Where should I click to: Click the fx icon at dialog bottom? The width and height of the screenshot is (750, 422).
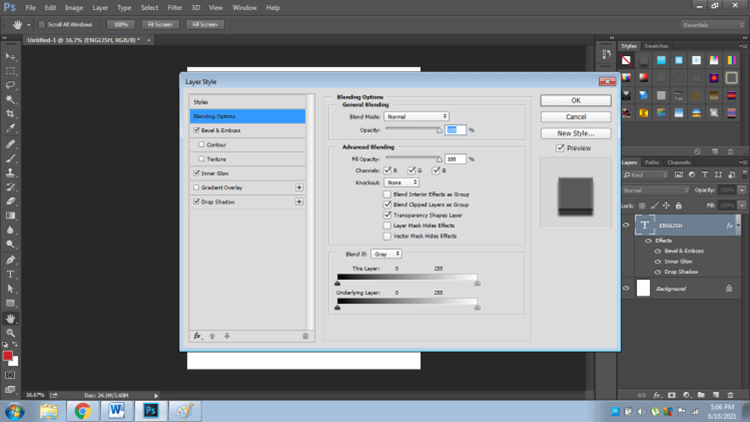pyautogui.click(x=197, y=336)
